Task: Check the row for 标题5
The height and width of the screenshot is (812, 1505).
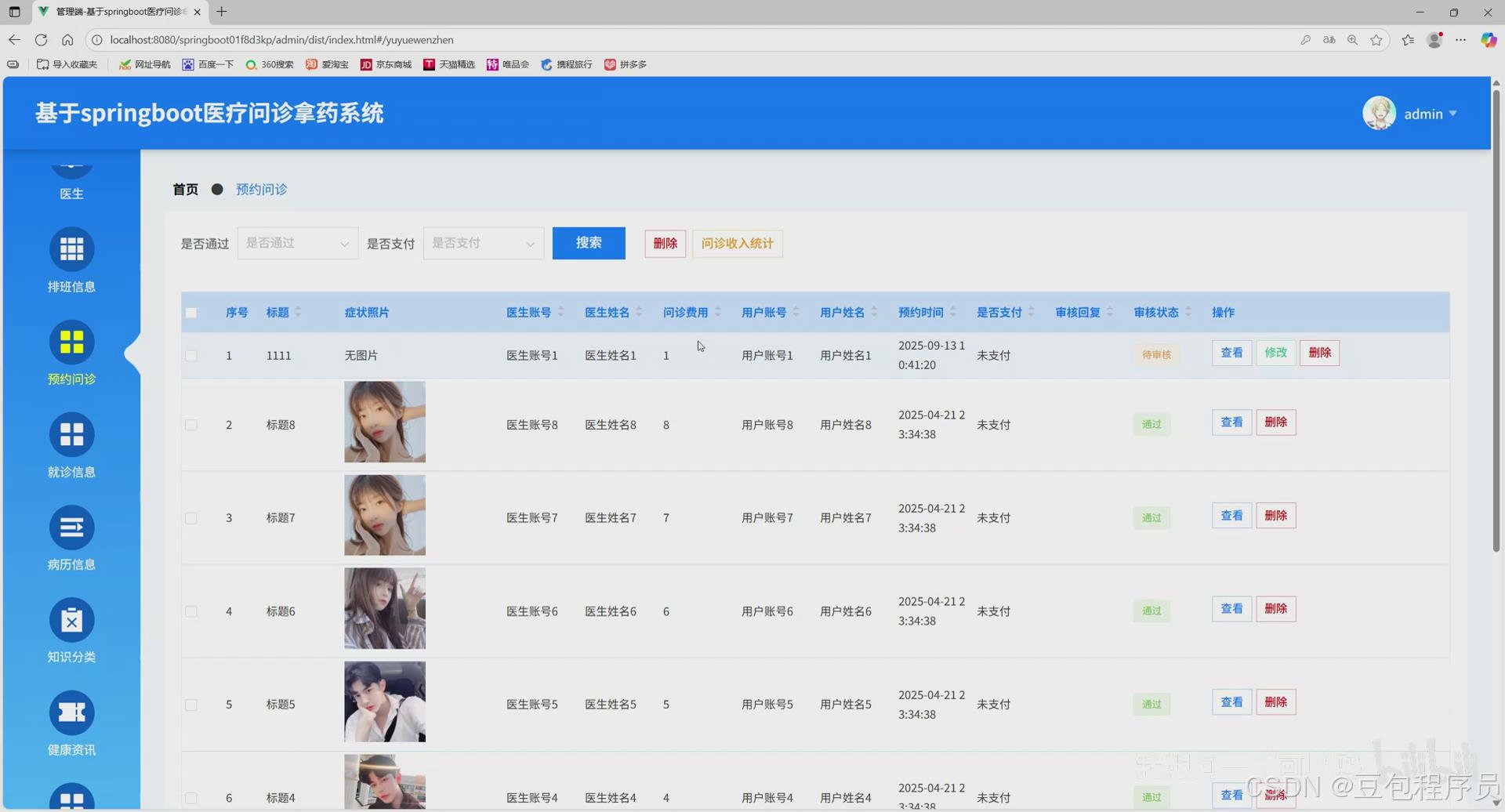Action: pos(191,705)
